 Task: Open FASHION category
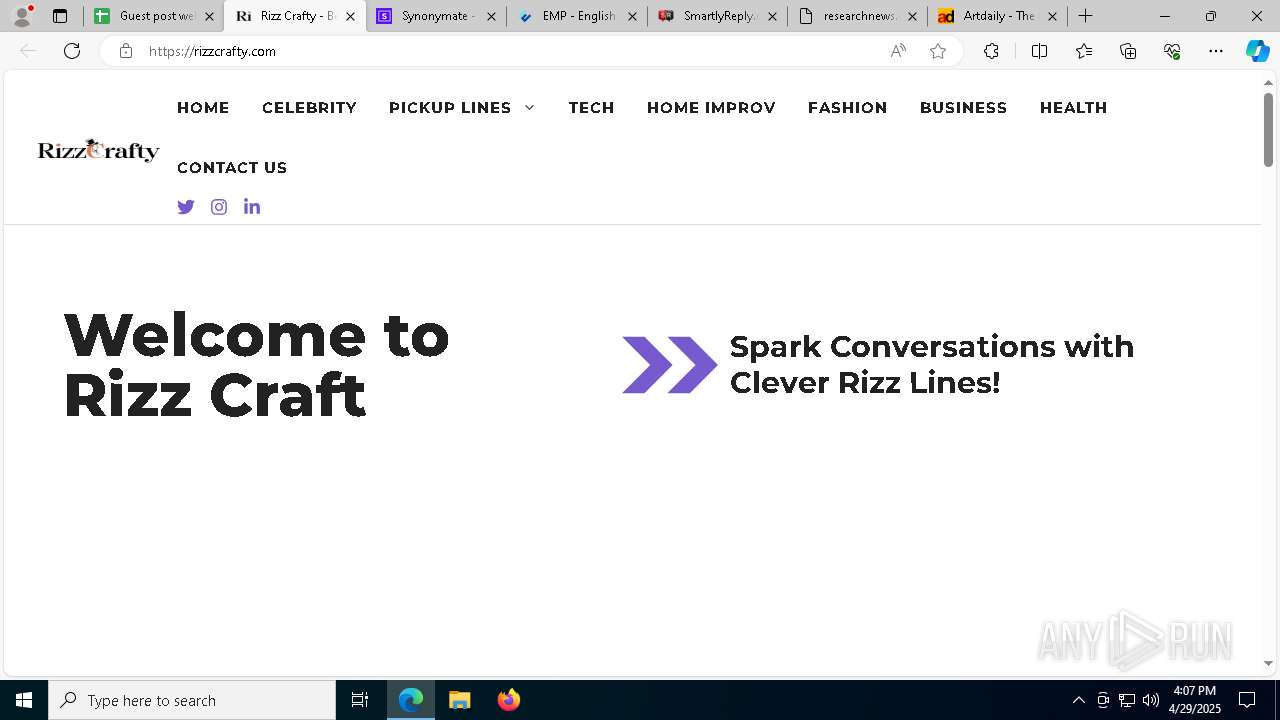coord(848,108)
